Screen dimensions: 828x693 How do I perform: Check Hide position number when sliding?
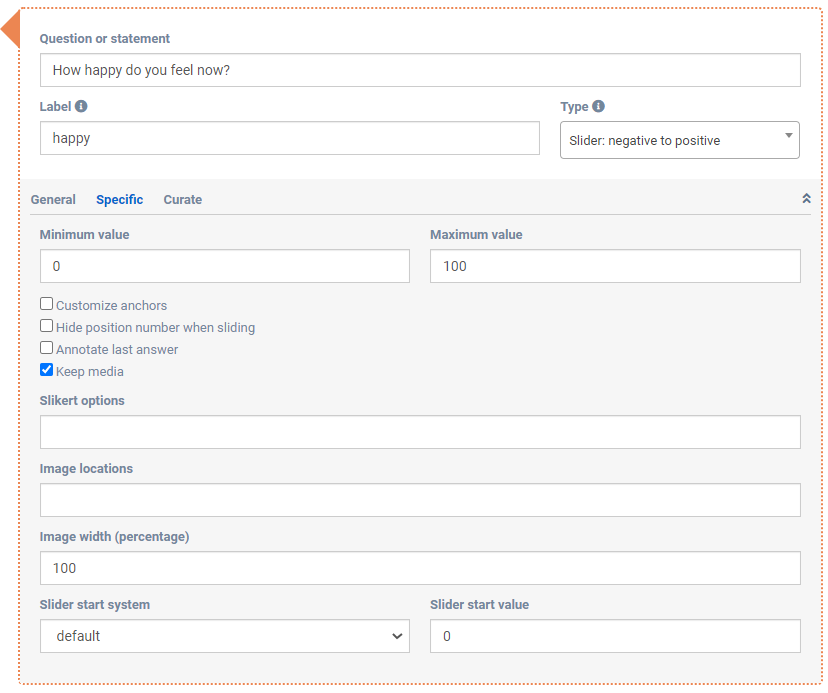pyautogui.click(x=47, y=326)
